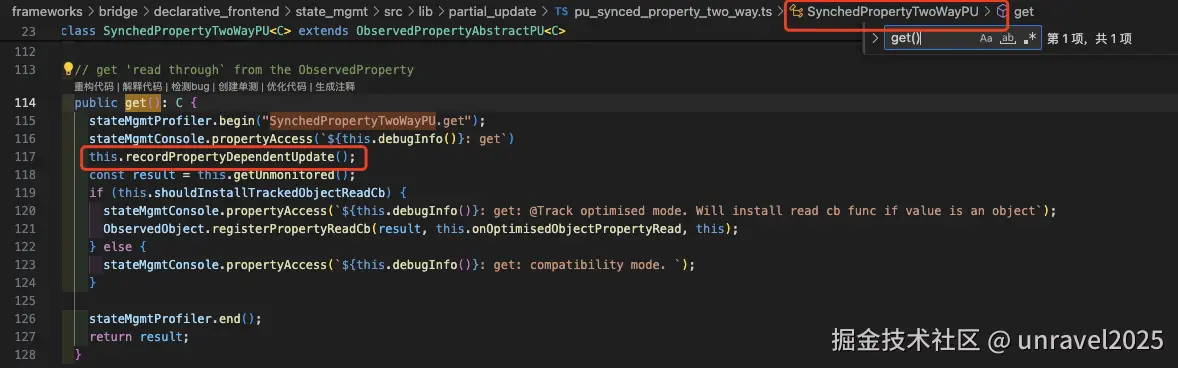Open the 'get' method breadcrumb

[1023, 12]
